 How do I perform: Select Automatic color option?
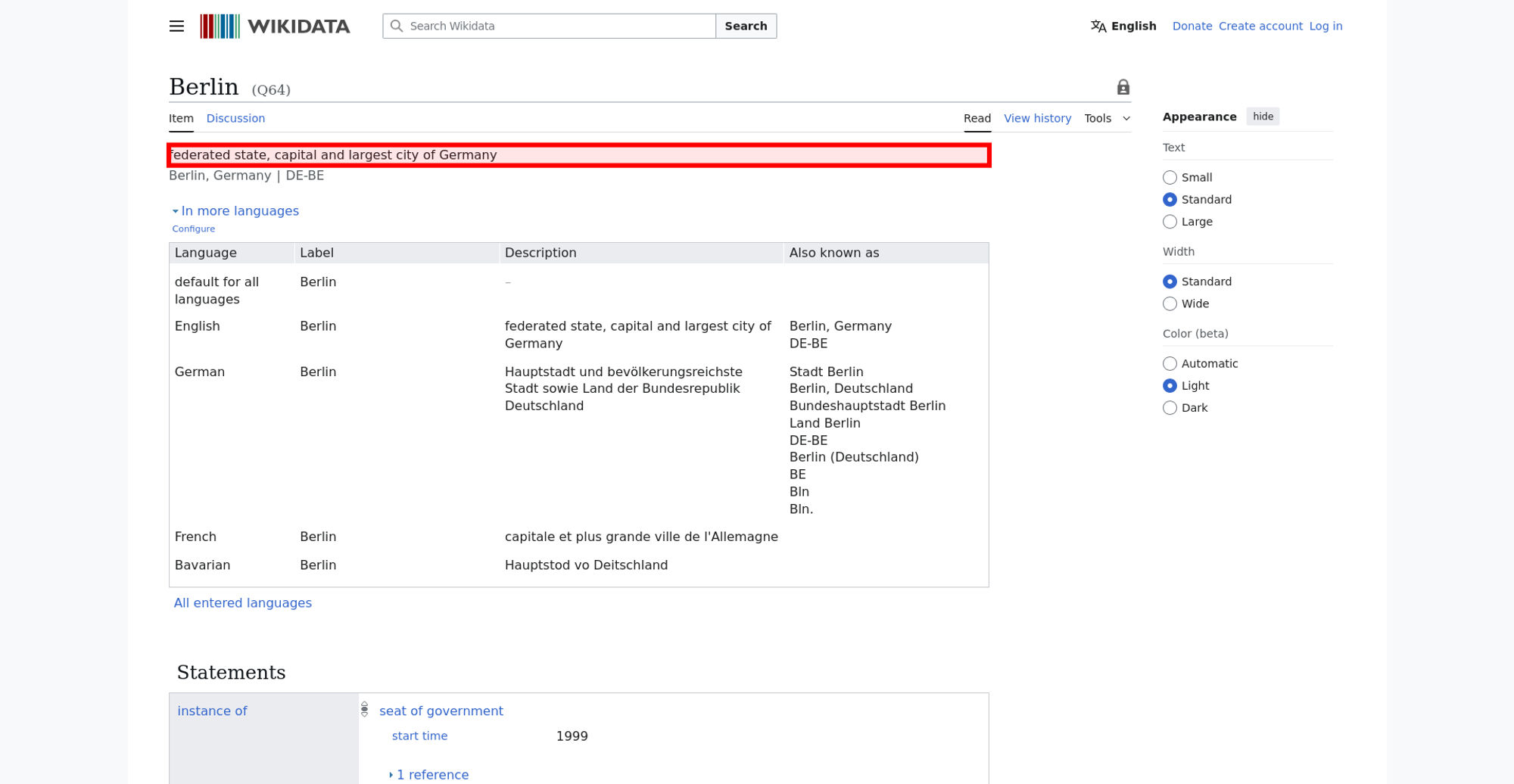(1170, 364)
